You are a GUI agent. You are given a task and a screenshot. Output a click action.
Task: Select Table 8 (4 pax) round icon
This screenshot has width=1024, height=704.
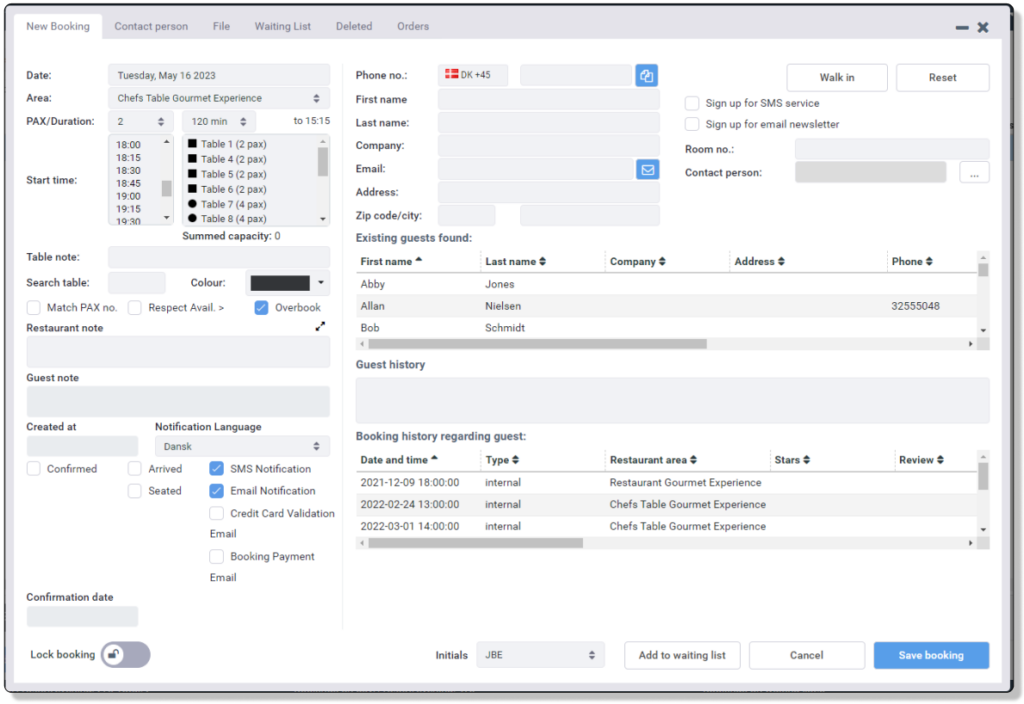click(192, 218)
